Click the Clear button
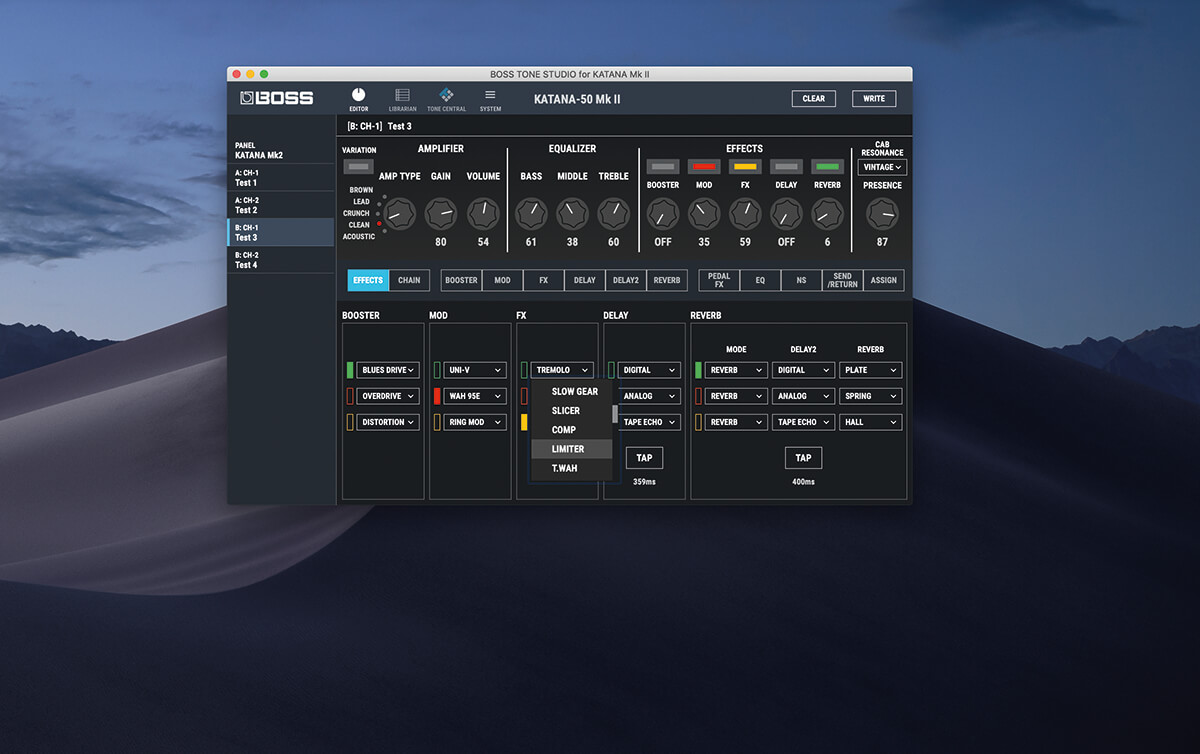 point(814,98)
